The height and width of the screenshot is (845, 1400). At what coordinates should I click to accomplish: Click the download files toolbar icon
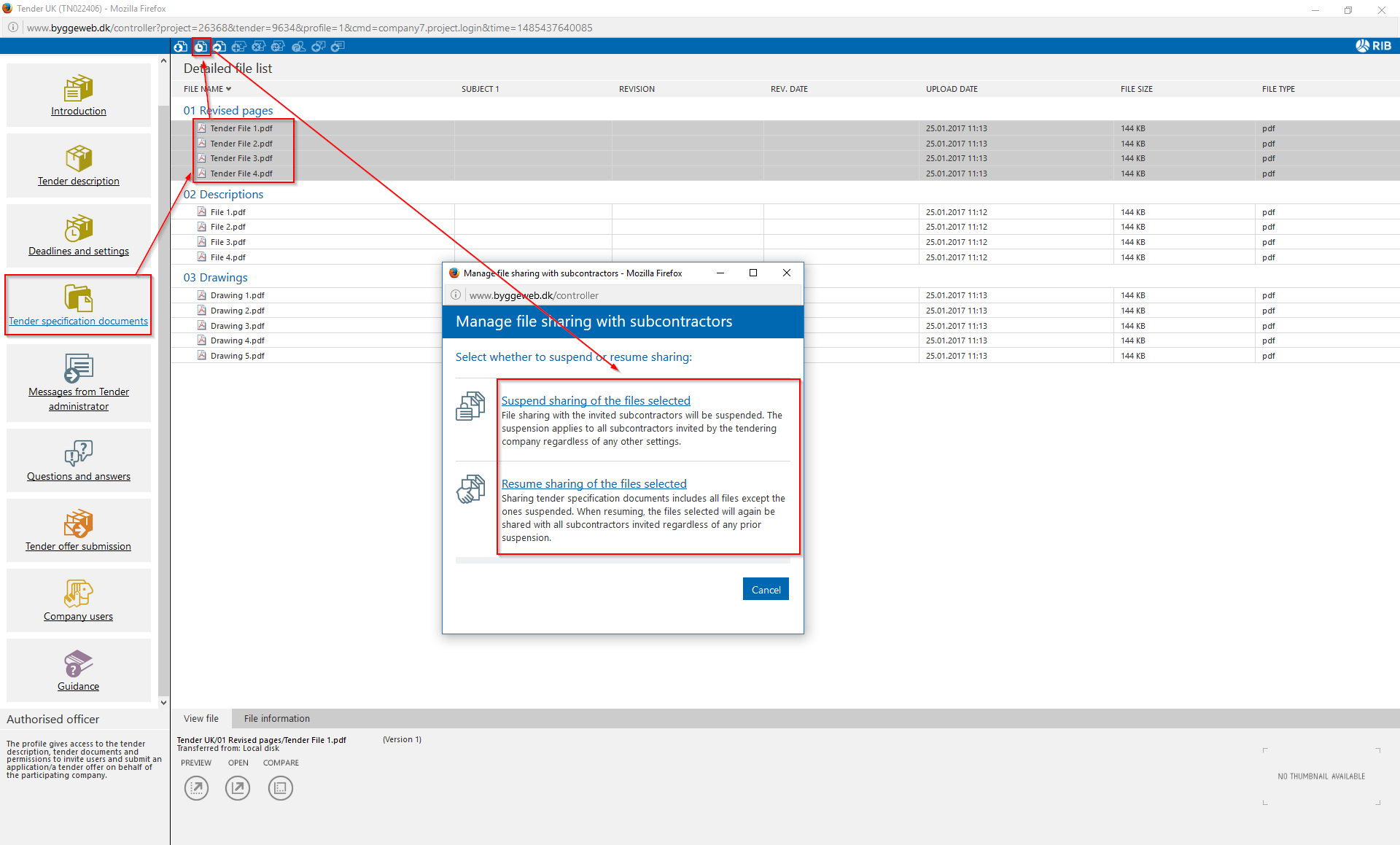[180, 47]
